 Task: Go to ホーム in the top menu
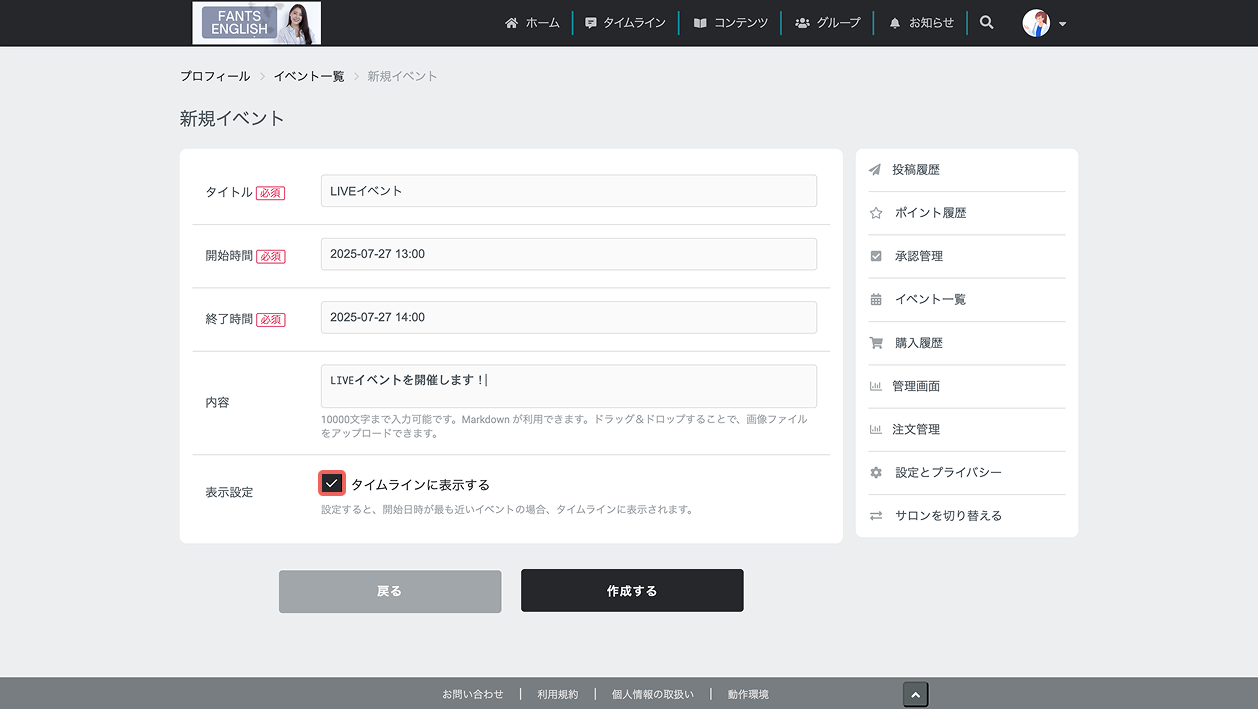[543, 23]
